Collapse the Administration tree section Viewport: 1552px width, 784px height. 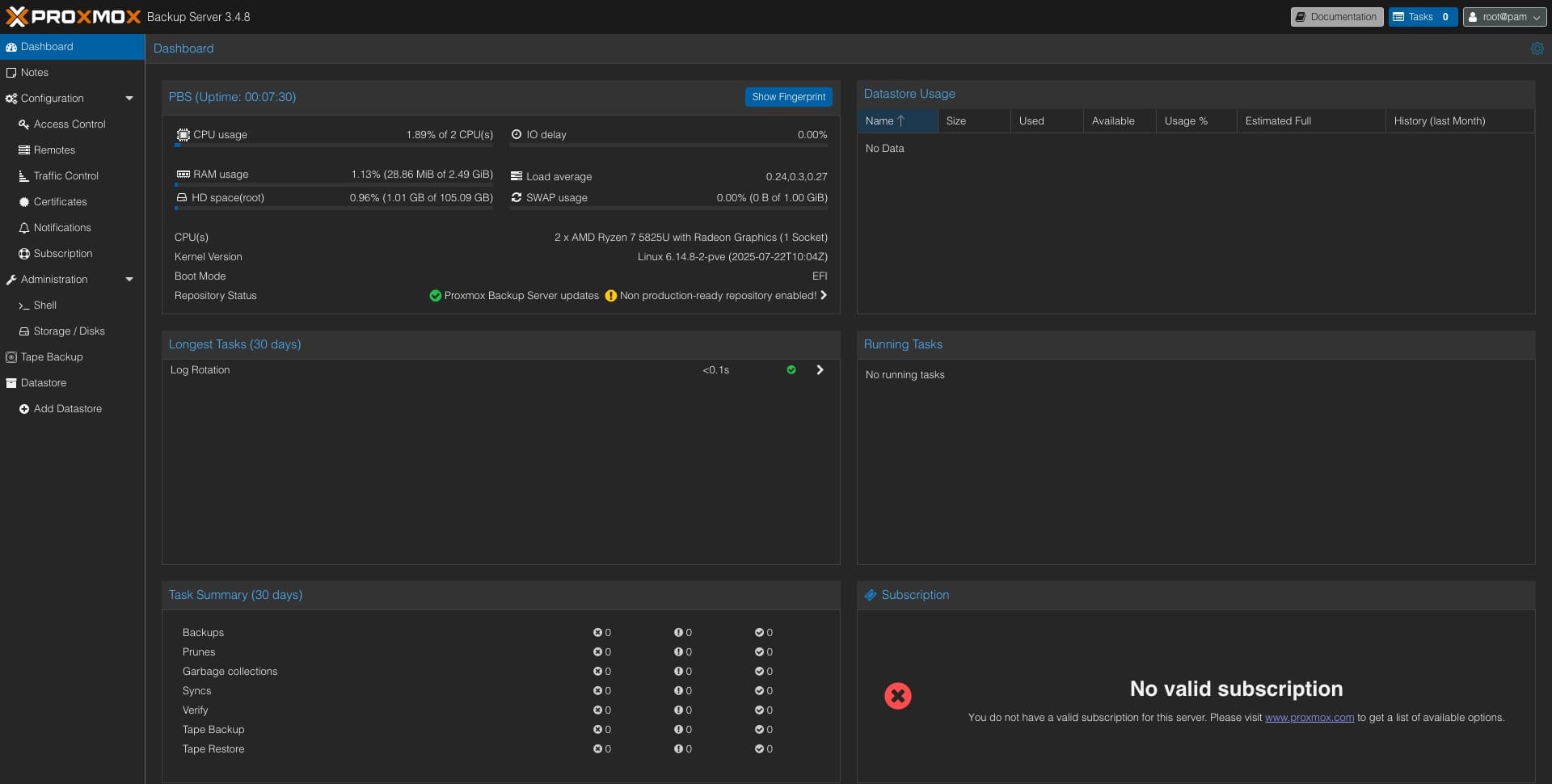pos(129,280)
